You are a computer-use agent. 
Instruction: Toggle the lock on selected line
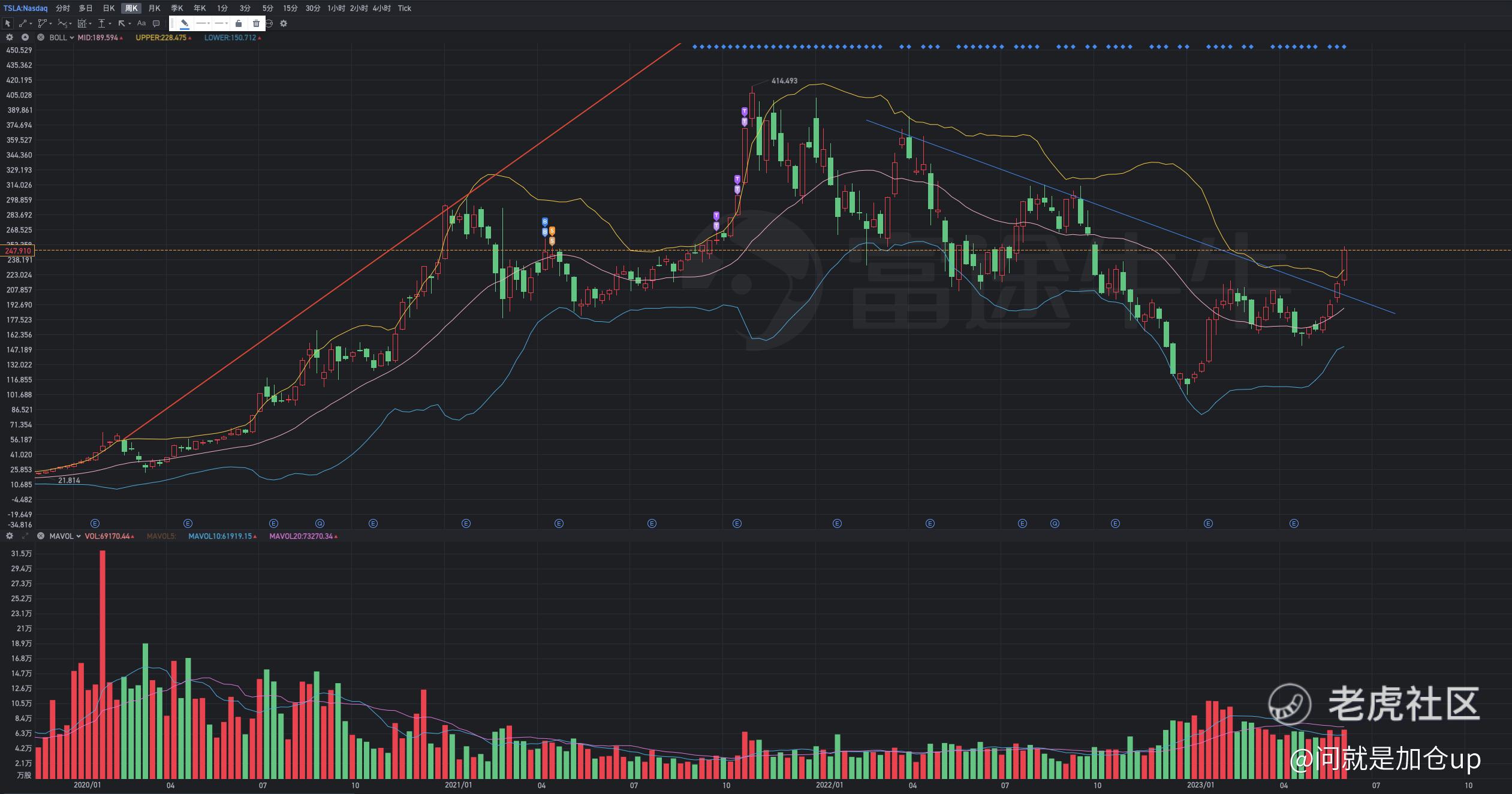tap(239, 23)
